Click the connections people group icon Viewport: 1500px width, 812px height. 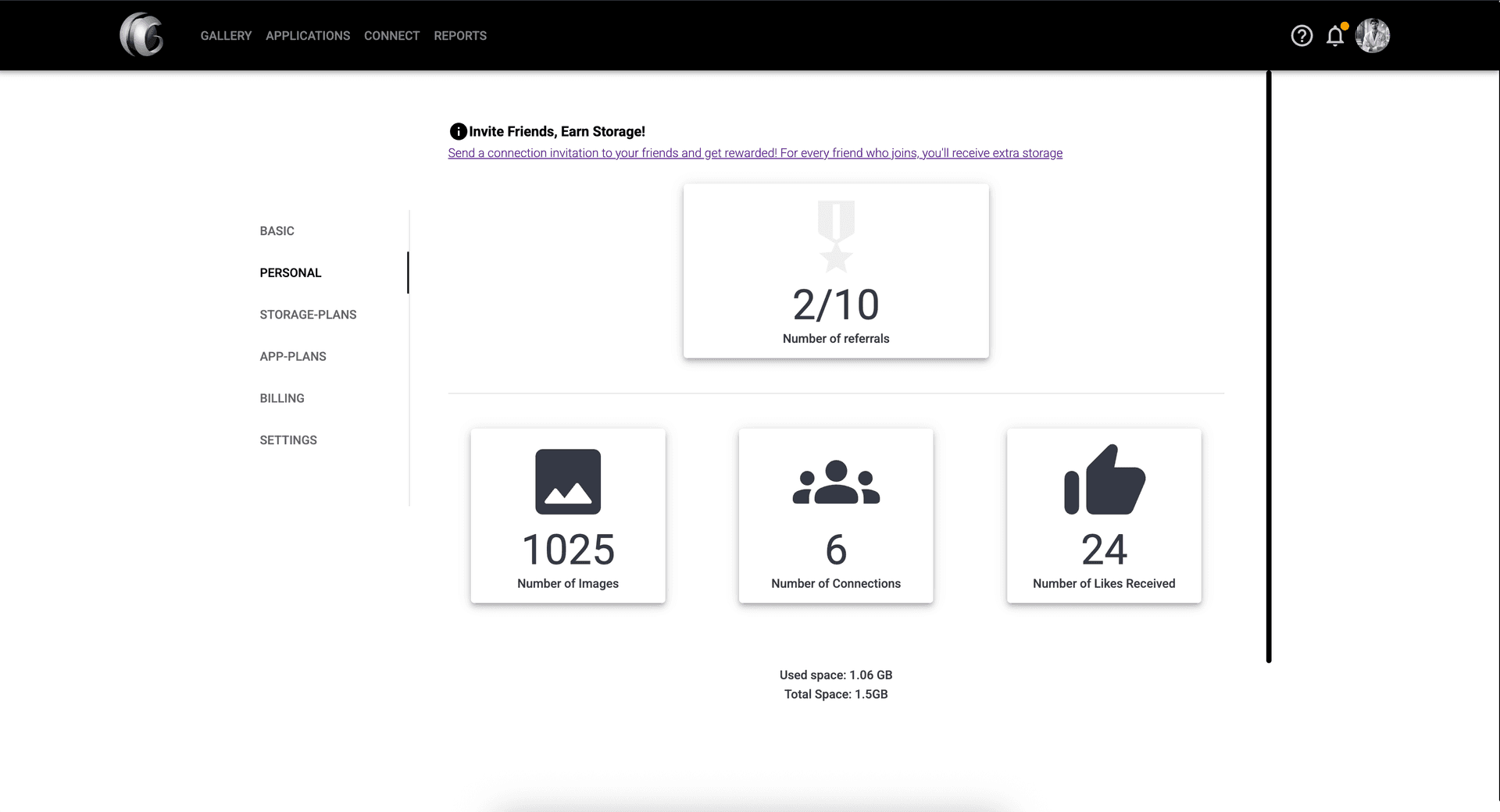pyautogui.click(x=836, y=483)
